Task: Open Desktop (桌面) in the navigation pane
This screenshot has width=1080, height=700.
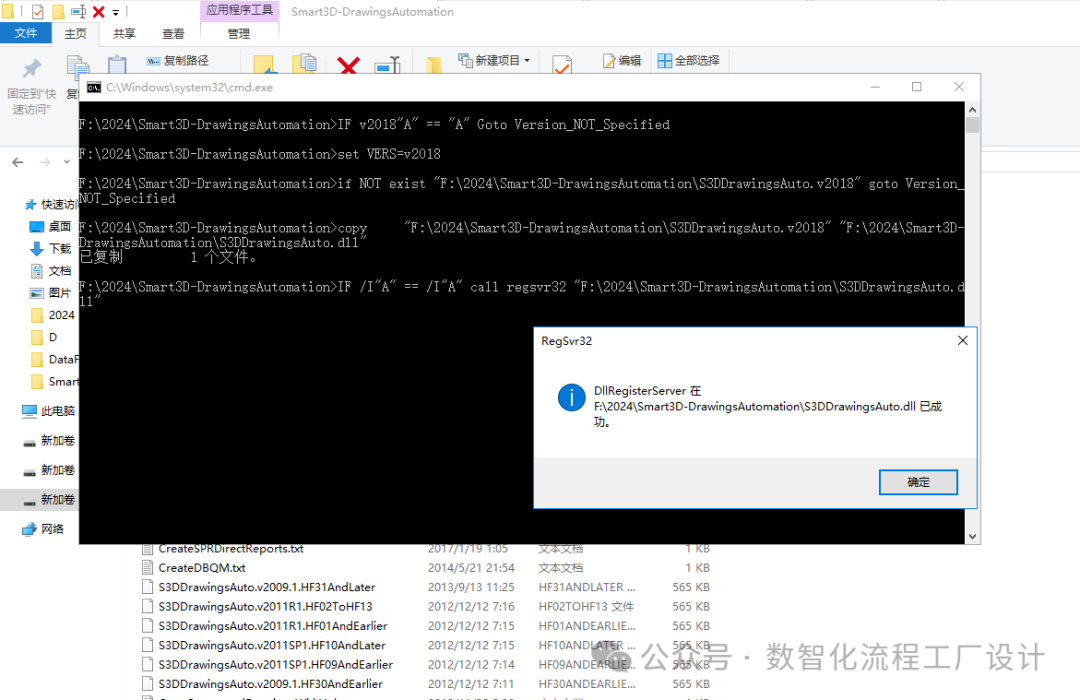Action: [50, 226]
